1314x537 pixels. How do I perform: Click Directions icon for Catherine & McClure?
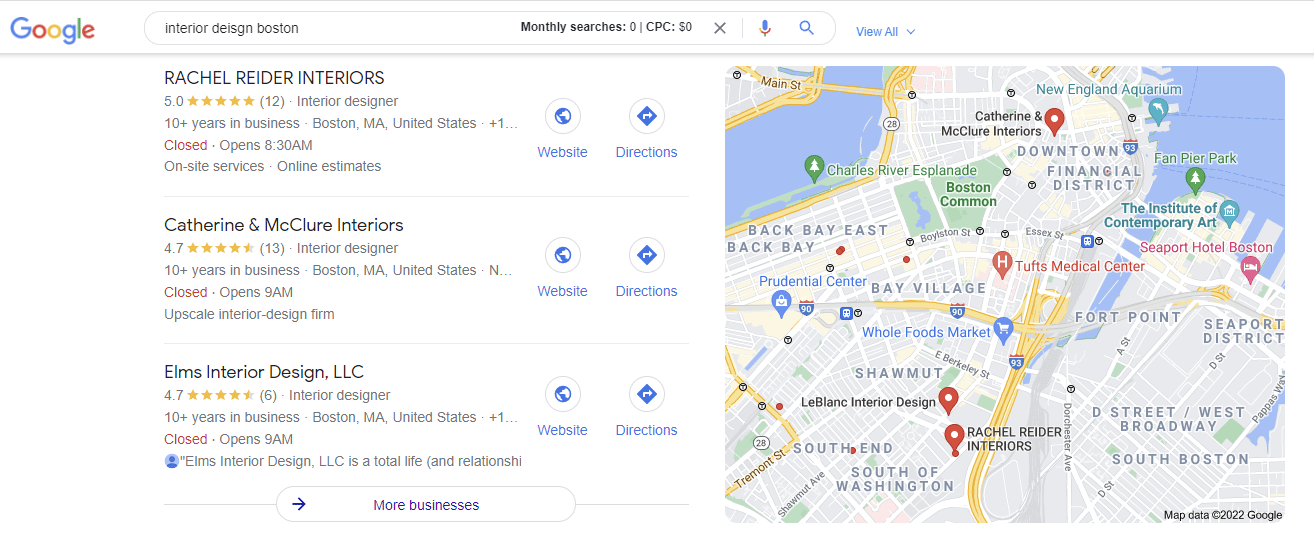646,255
